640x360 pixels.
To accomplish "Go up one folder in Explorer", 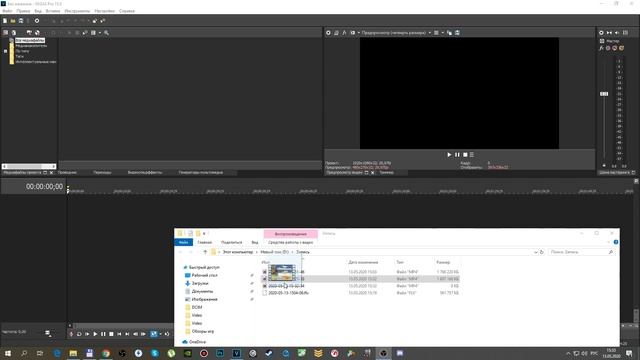I will 205,252.
